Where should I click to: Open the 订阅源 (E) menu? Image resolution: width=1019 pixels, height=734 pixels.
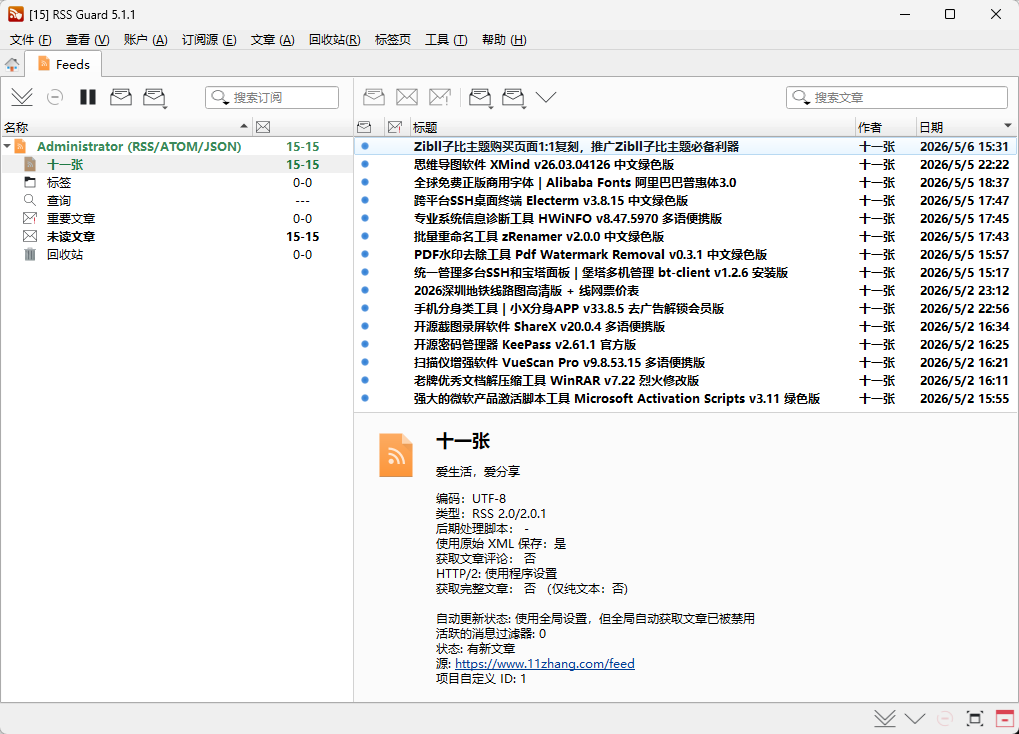click(x=209, y=40)
